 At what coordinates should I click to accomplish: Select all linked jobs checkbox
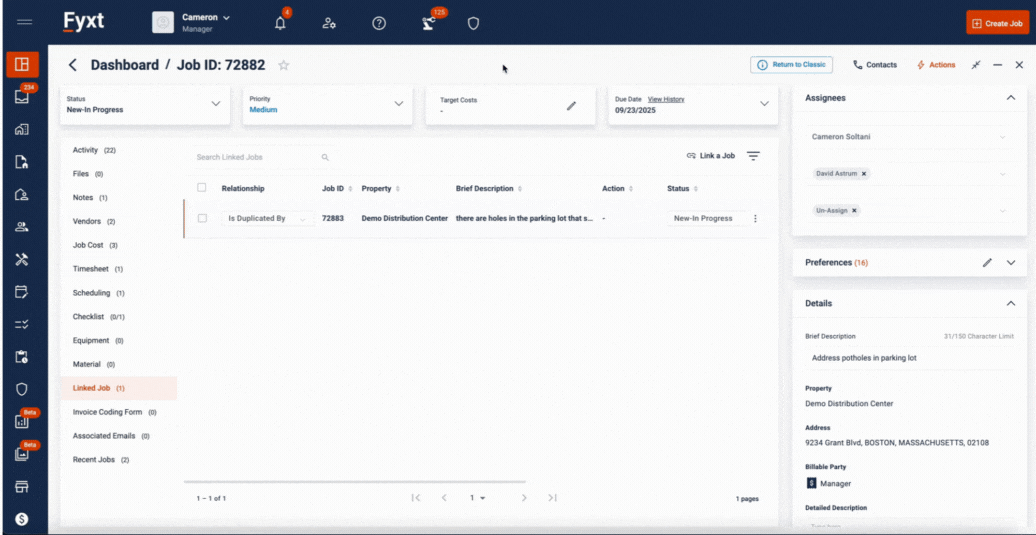[x=202, y=188]
